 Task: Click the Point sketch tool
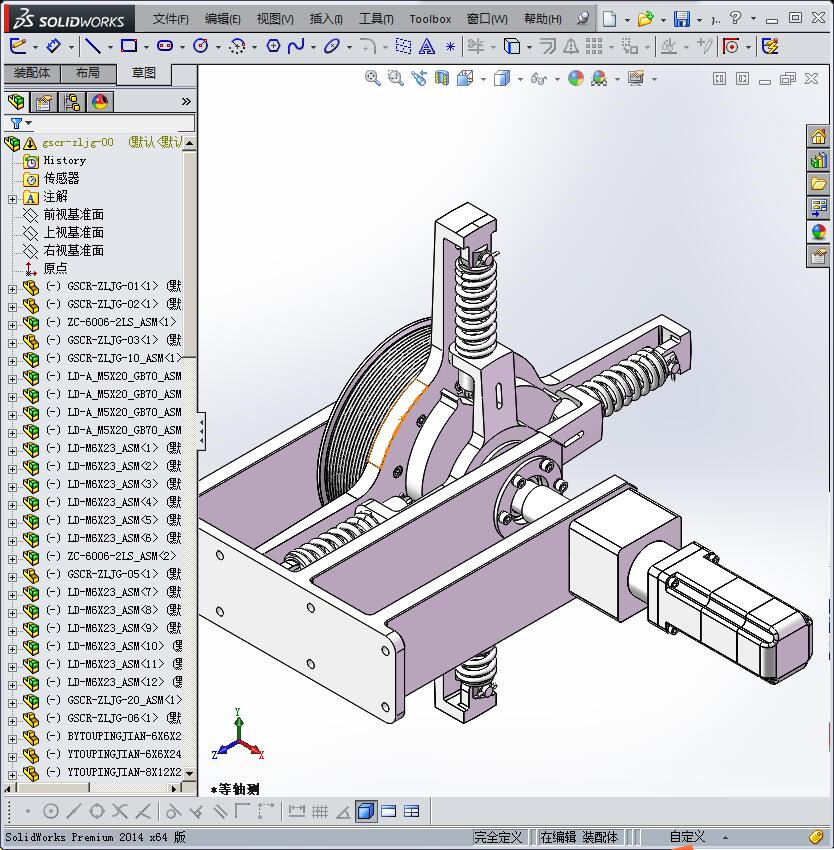point(450,47)
